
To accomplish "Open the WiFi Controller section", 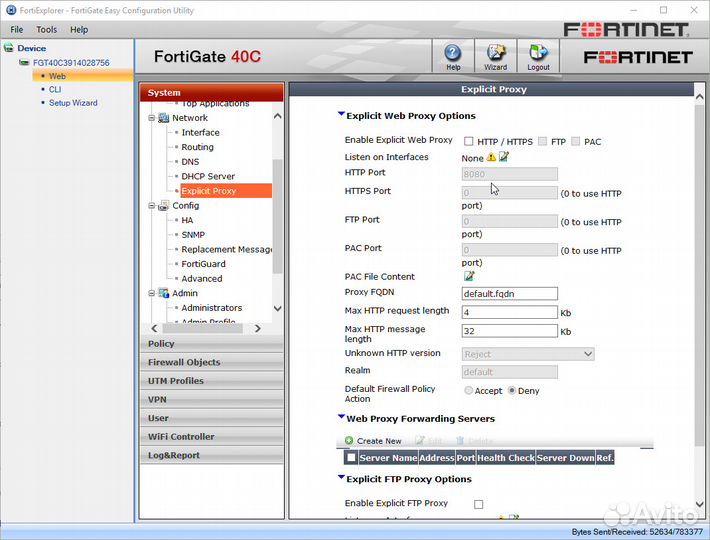I will coord(211,436).
